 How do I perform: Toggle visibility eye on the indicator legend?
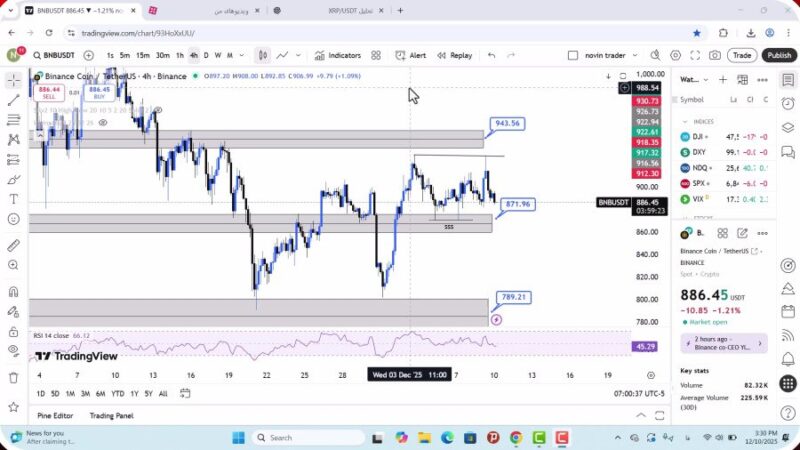tap(102, 123)
